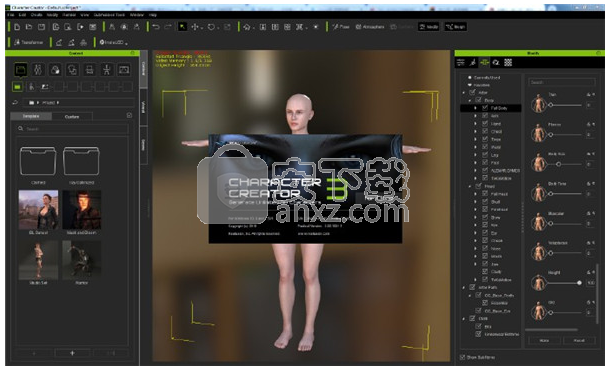Select the Warrior template thumbnail
The image size is (611, 371).
[81, 260]
